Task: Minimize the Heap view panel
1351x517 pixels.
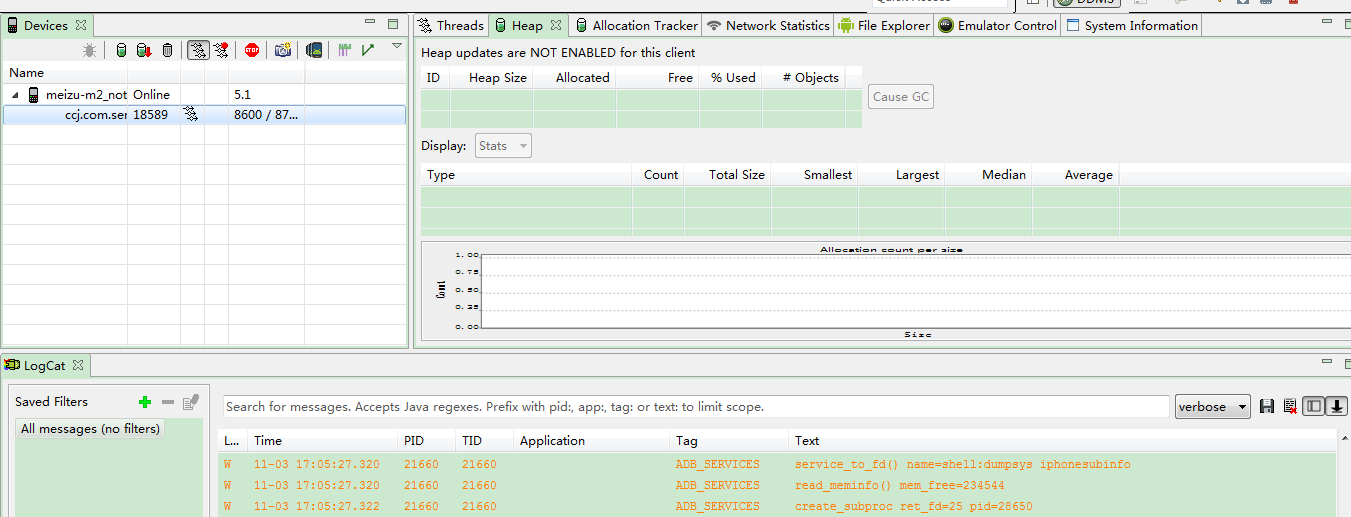Action: point(1326,20)
